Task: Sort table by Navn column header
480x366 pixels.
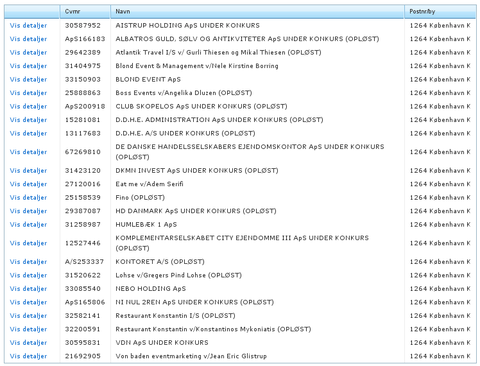Action: tap(123, 12)
